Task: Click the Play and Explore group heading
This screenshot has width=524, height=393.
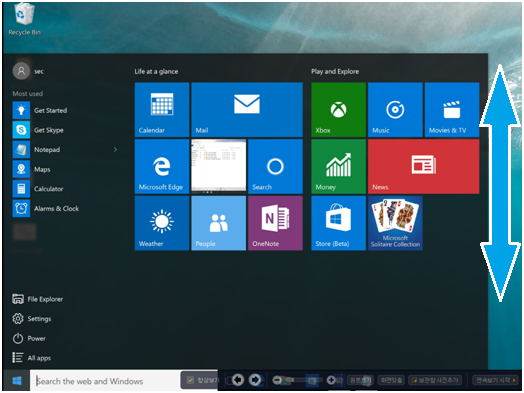Action: (x=335, y=72)
